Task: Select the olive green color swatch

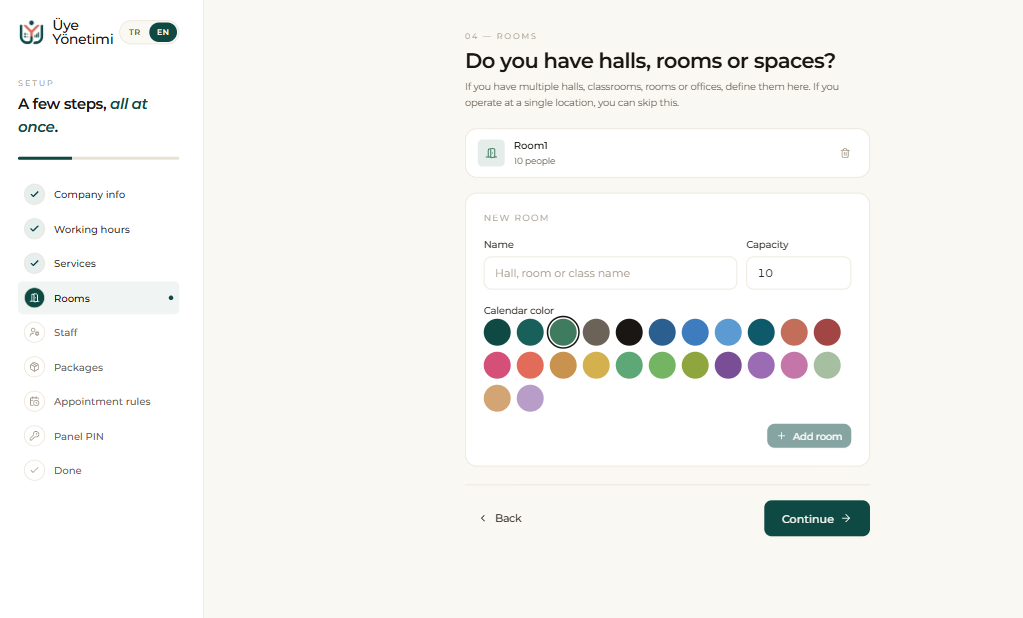Action: pos(695,365)
